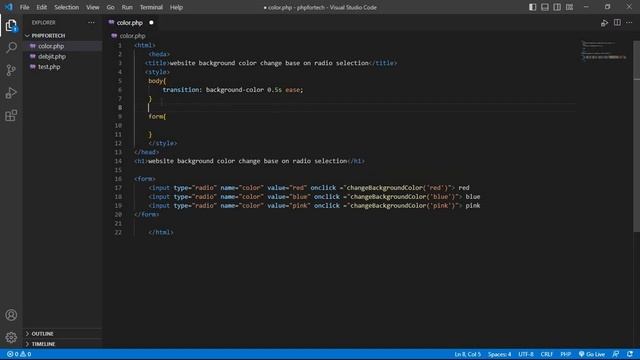The width and height of the screenshot is (640, 360).
Task: Open the Terminal menu
Action: 151,7
